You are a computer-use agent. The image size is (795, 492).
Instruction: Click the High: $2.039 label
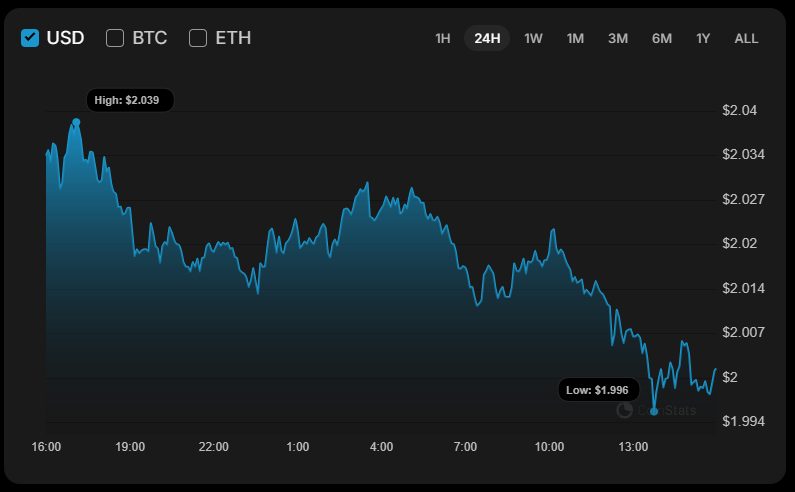[130, 100]
